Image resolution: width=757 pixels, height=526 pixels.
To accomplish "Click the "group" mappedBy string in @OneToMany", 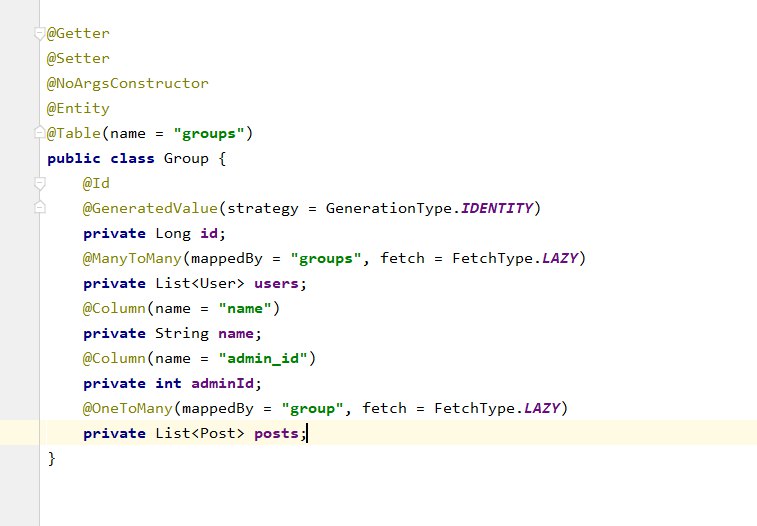I will click(312, 409).
